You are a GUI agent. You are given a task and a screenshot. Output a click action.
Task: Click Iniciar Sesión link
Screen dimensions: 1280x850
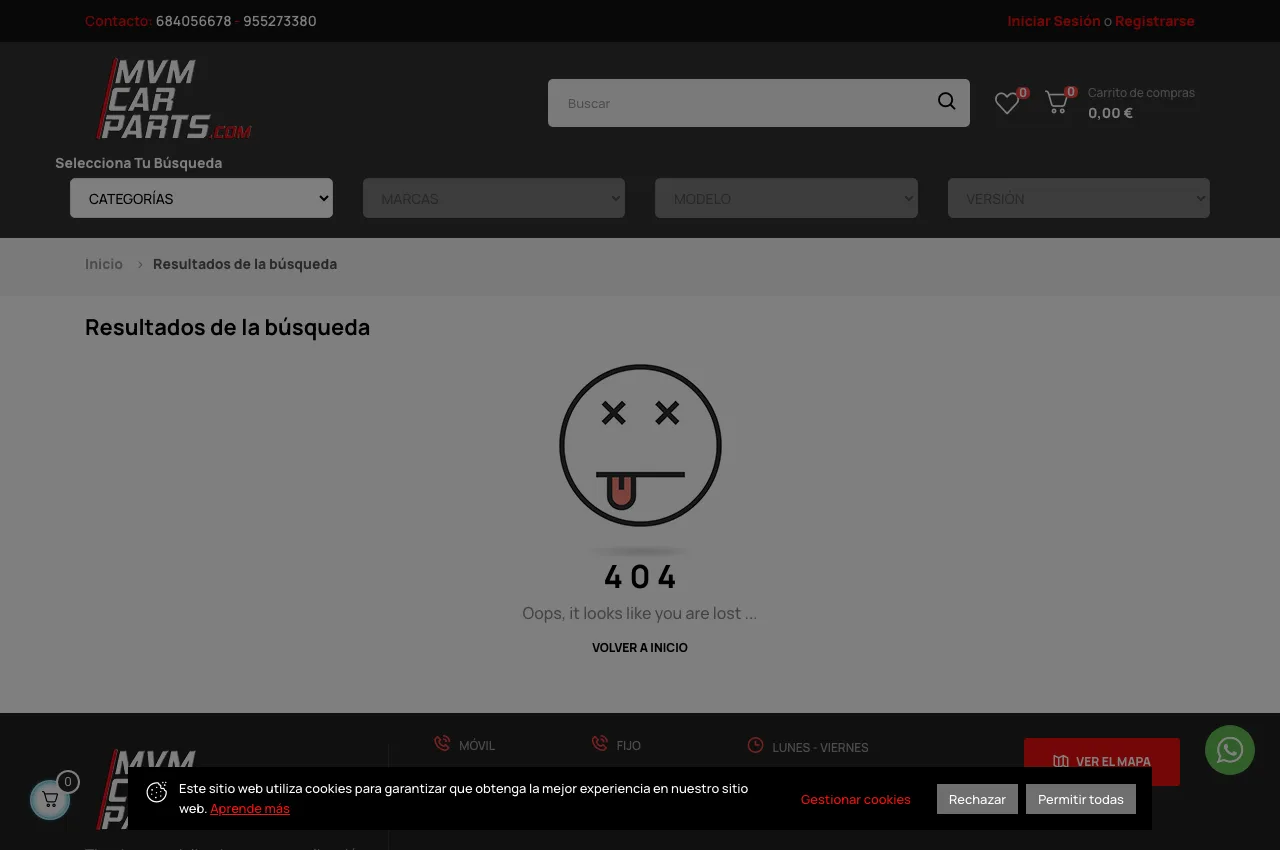pos(1054,21)
